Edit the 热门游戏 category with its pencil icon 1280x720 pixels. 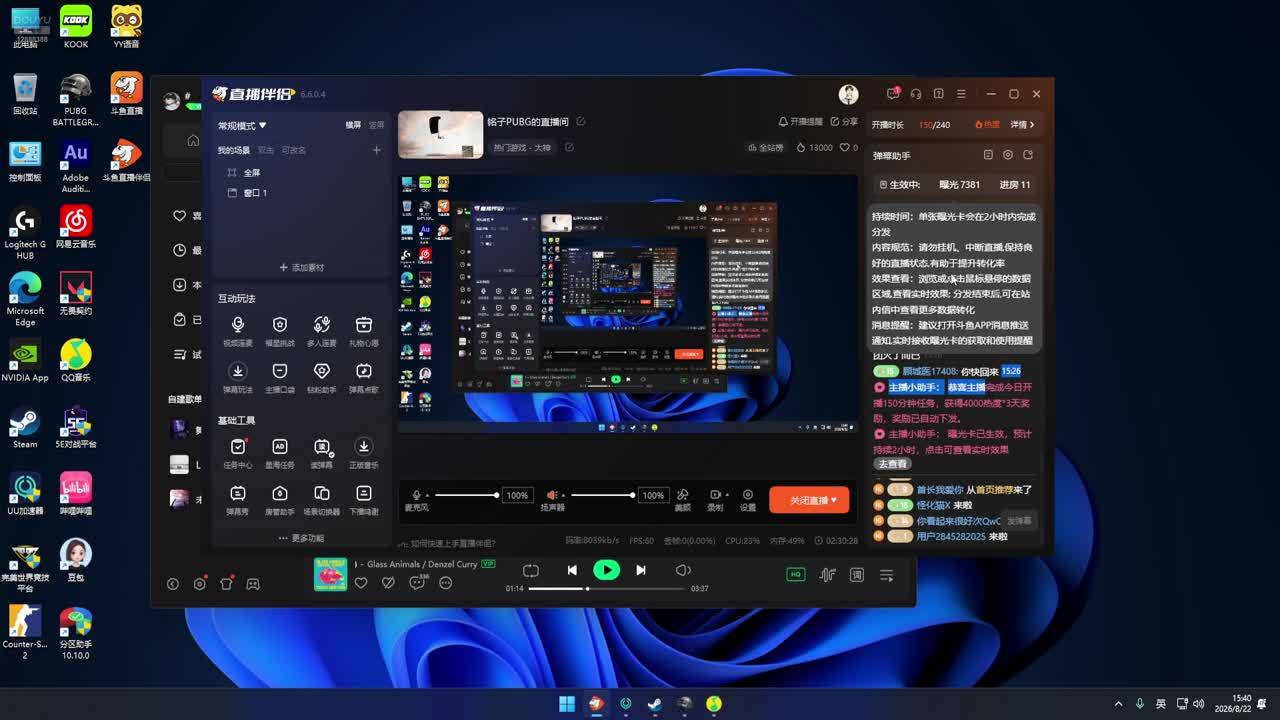coord(569,148)
